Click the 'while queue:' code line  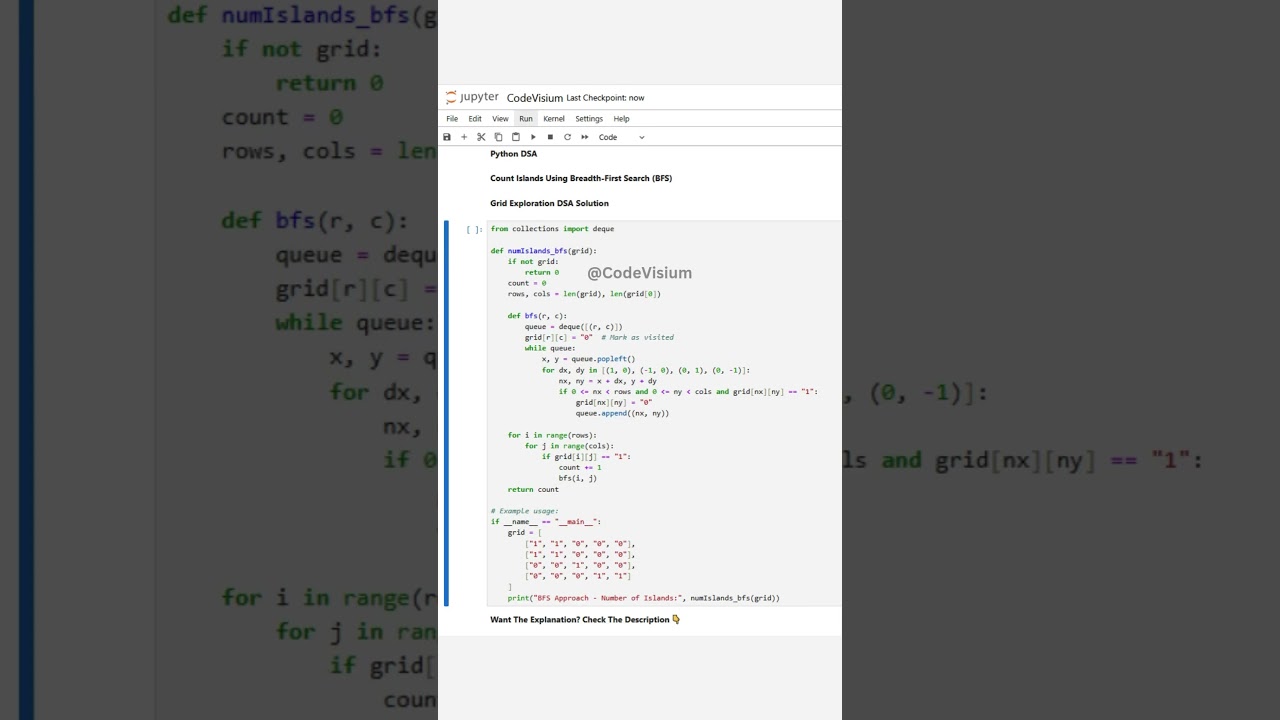point(550,348)
